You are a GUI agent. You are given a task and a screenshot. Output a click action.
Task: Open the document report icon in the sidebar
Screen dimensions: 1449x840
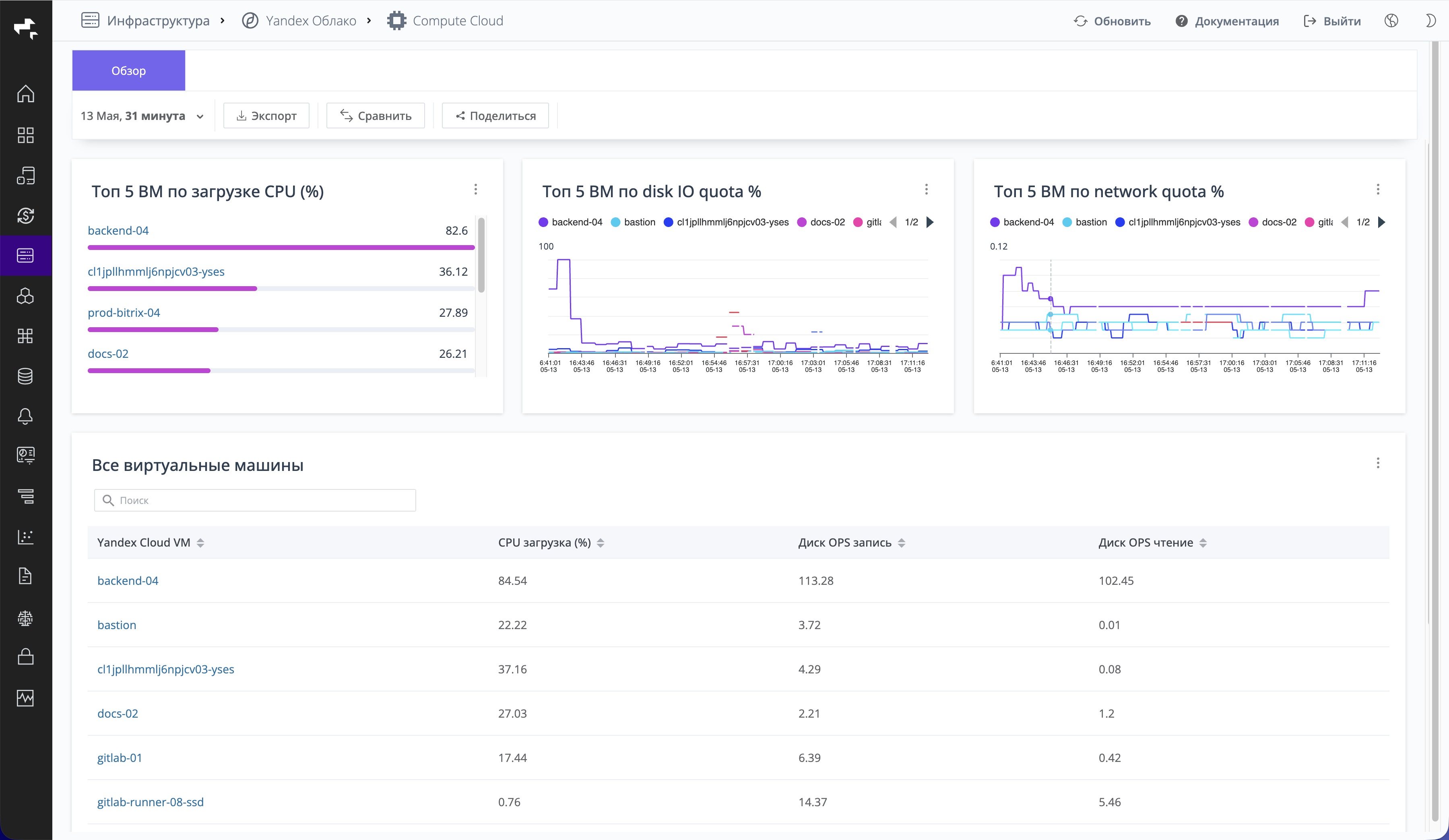[x=25, y=576]
